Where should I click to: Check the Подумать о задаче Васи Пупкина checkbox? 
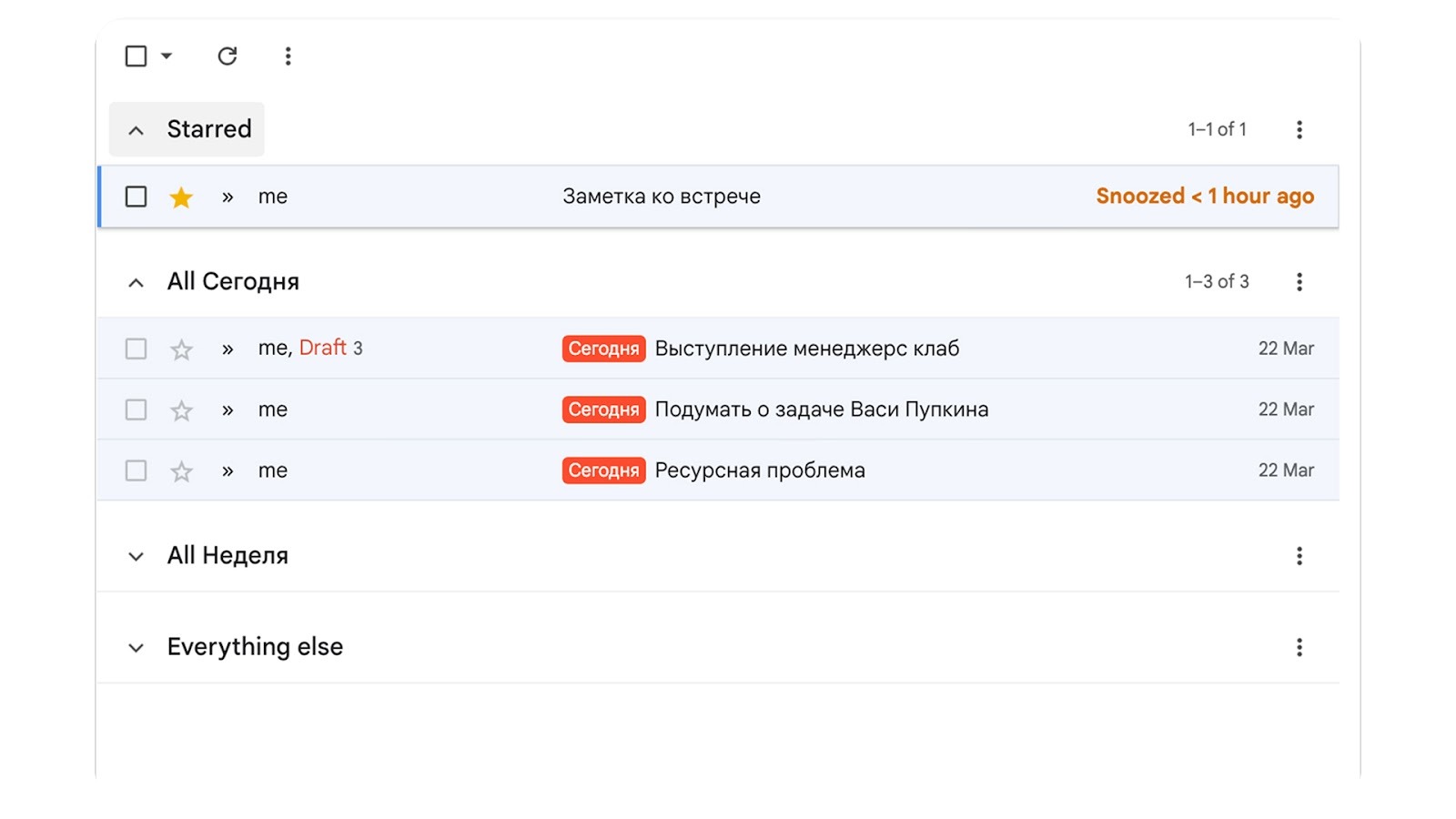click(135, 409)
